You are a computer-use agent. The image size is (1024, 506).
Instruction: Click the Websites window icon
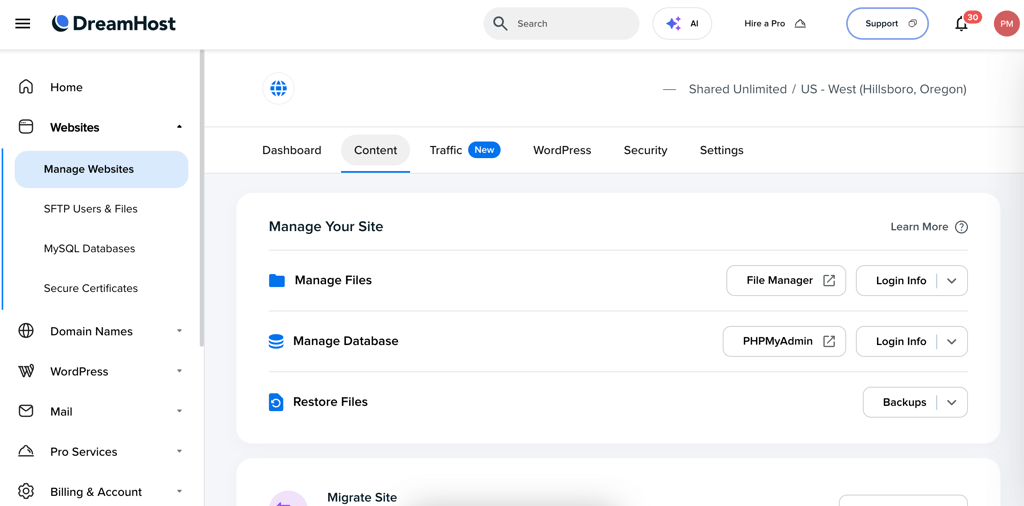pos(25,127)
